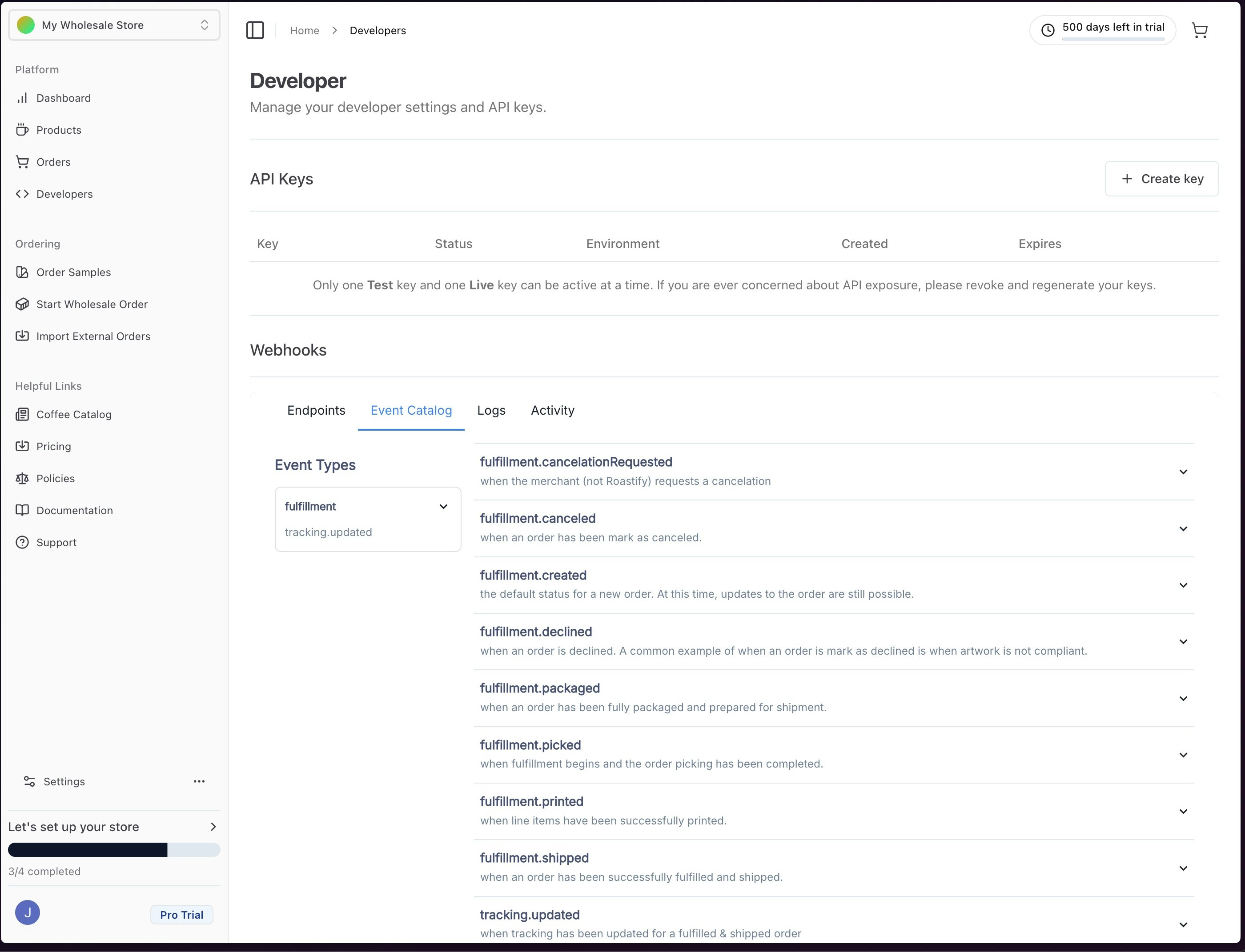Open Settings three-dots menu

pyautogui.click(x=199, y=781)
